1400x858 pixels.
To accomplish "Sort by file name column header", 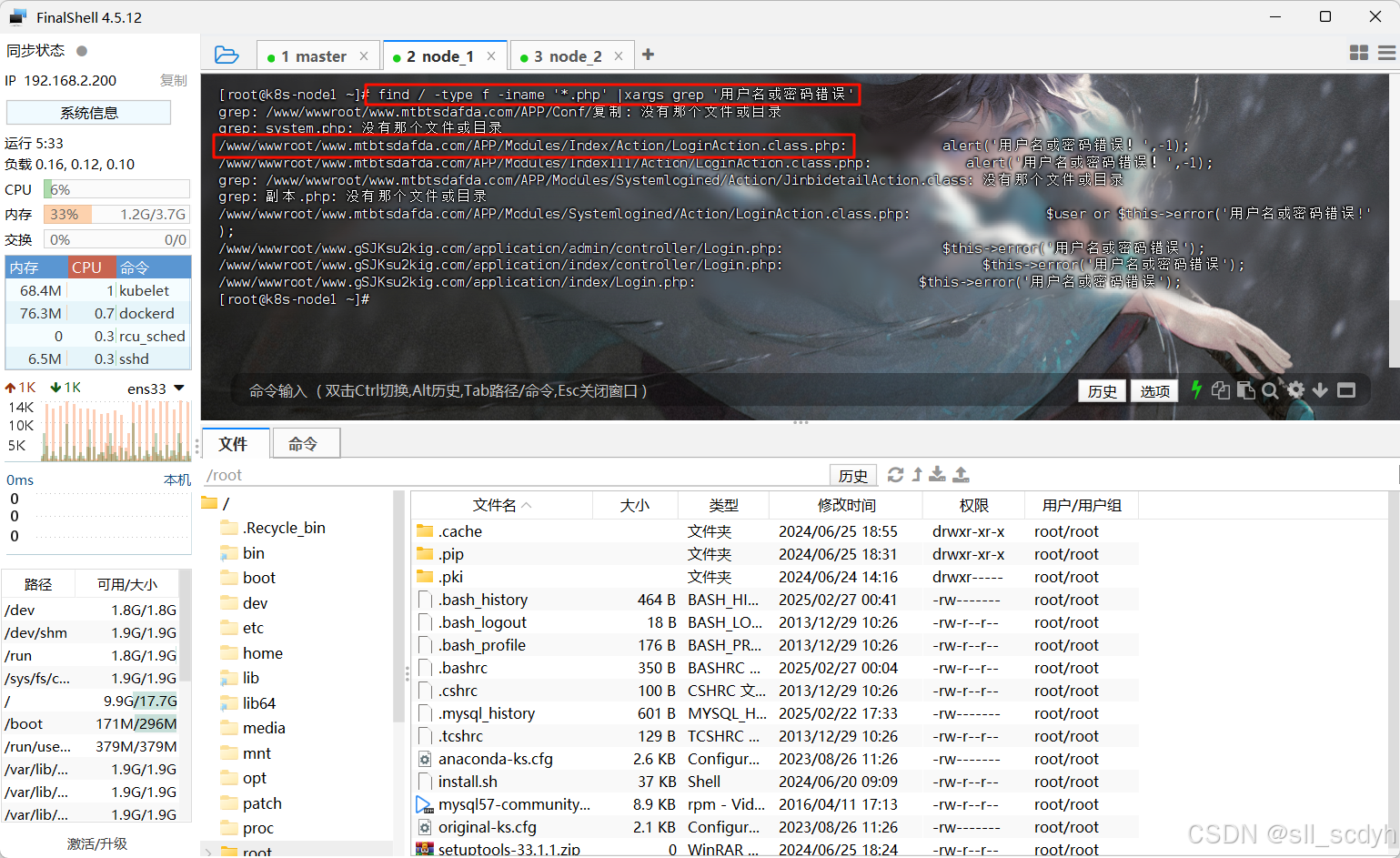I will (x=501, y=505).
